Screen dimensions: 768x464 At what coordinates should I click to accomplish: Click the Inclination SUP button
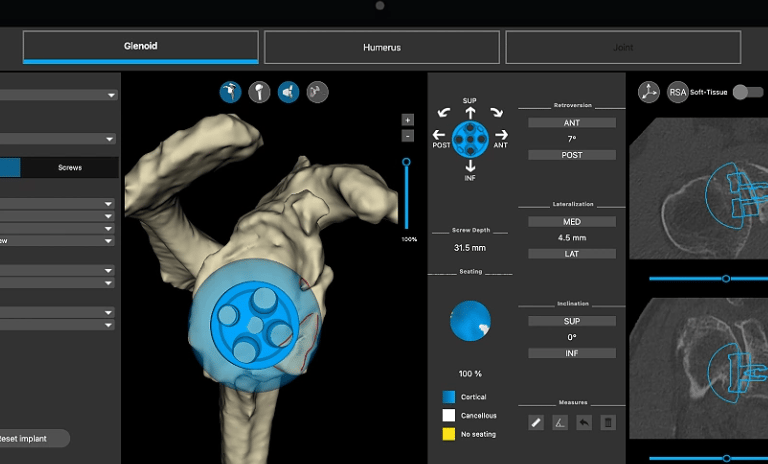[x=572, y=321]
